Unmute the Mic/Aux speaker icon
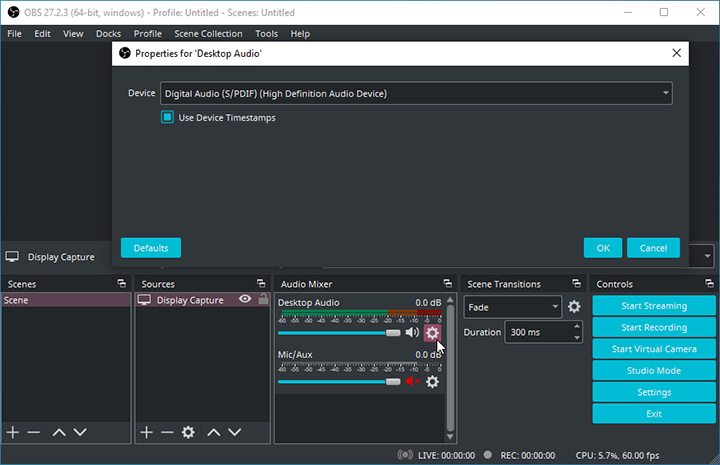Image resolution: width=720 pixels, height=465 pixels. [412, 381]
